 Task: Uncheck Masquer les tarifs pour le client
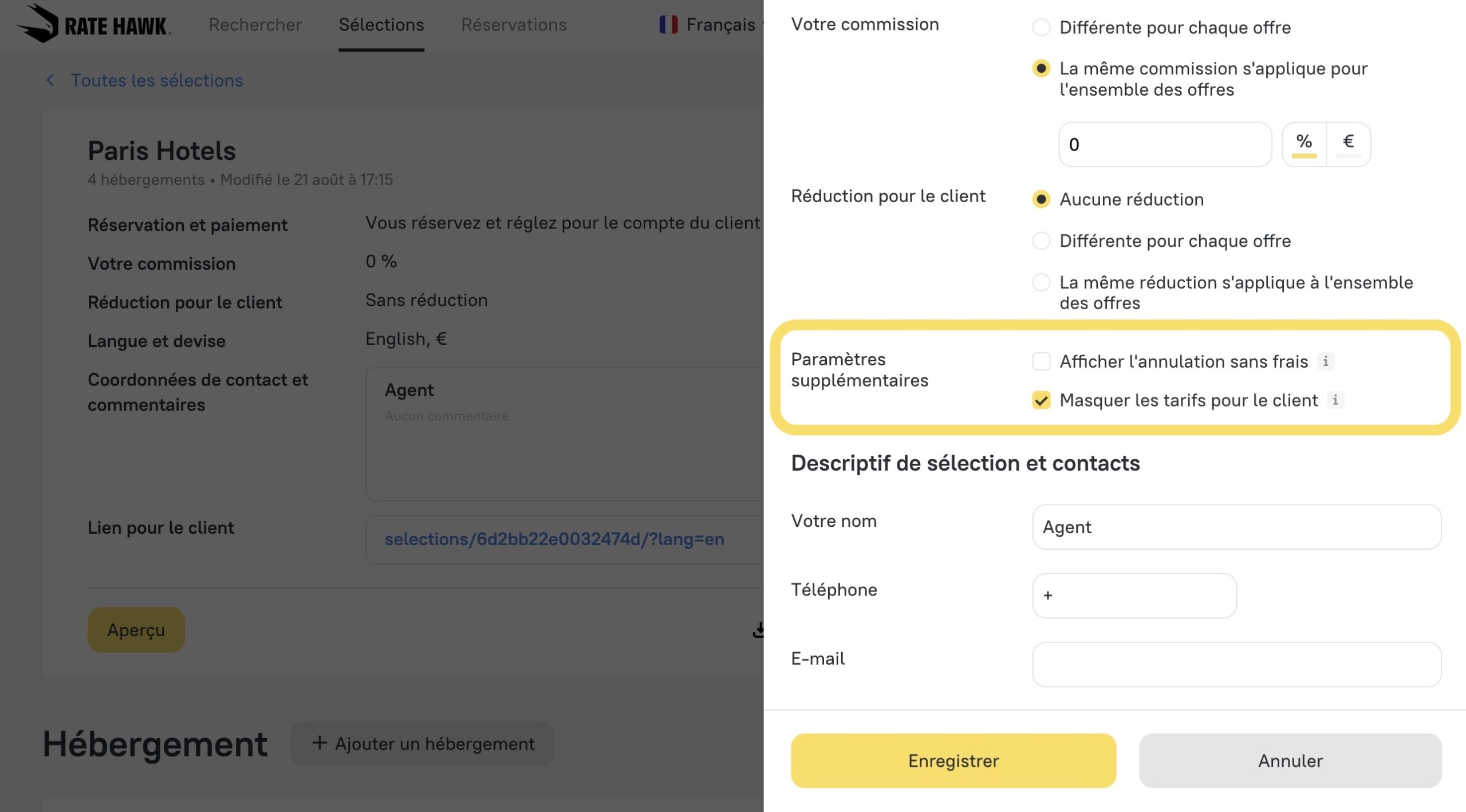point(1041,400)
